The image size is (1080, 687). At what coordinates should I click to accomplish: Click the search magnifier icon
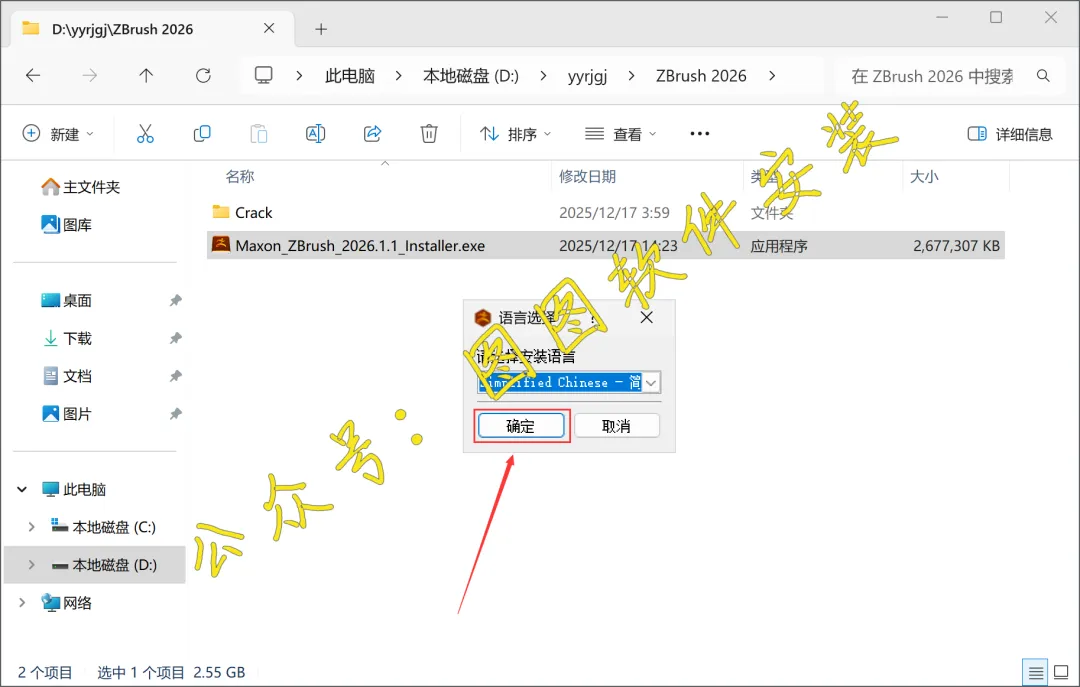[1043, 76]
